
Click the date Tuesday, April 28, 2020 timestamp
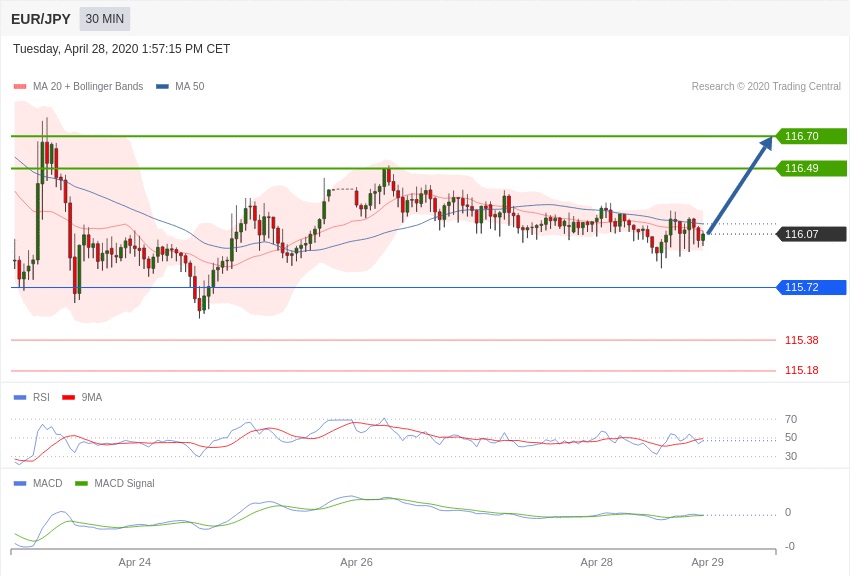click(121, 49)
